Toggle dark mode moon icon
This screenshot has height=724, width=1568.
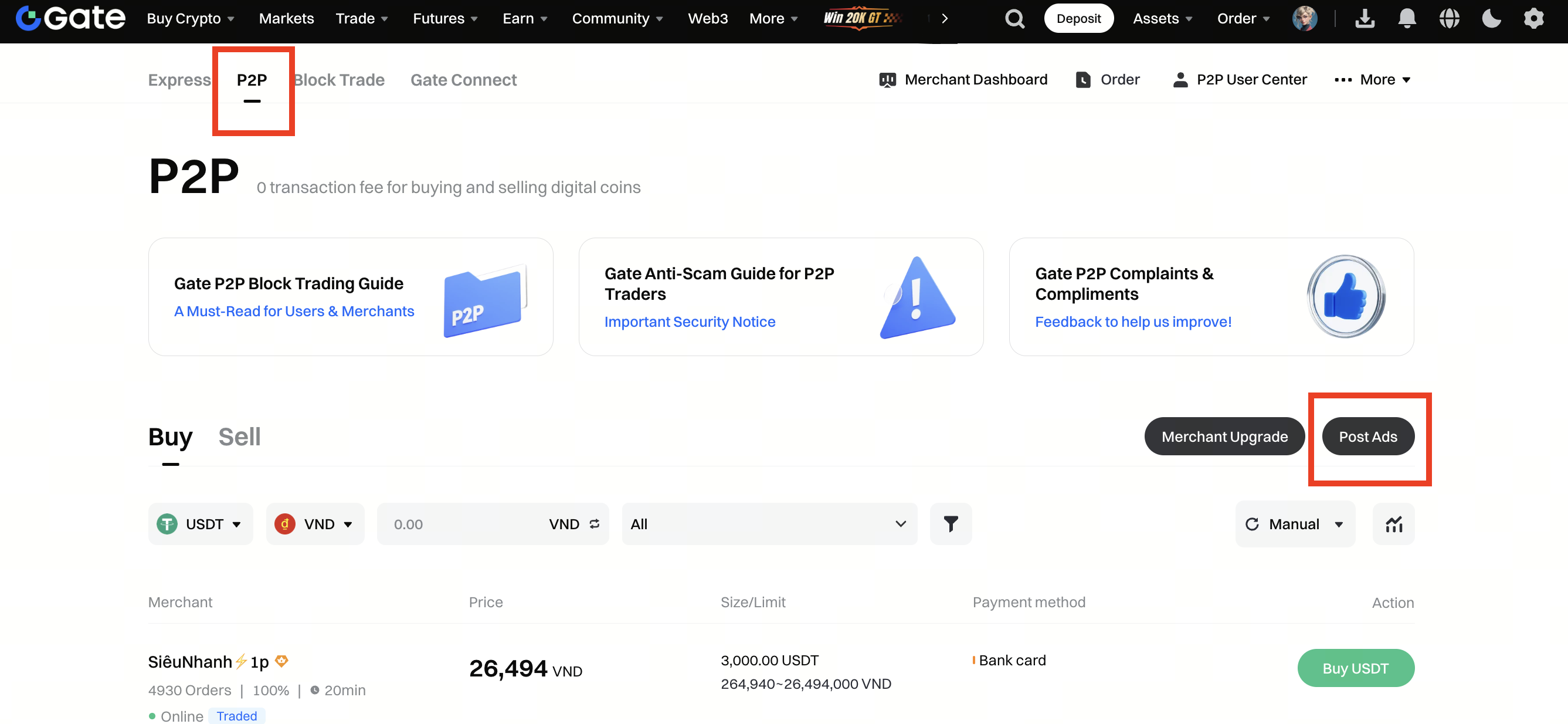[x=1491, y=19]
